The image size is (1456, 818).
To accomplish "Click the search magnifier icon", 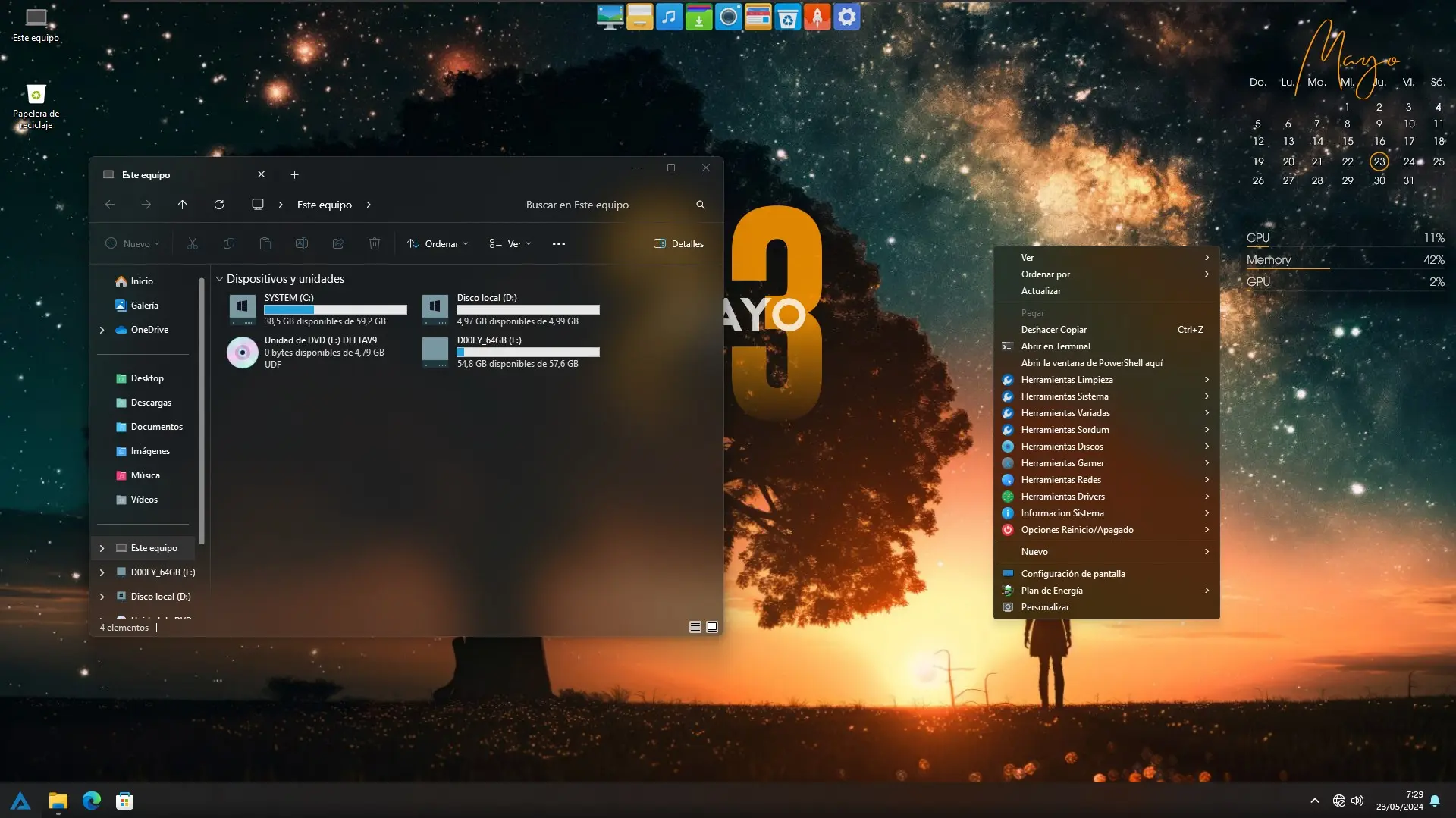I will [700, 205].
